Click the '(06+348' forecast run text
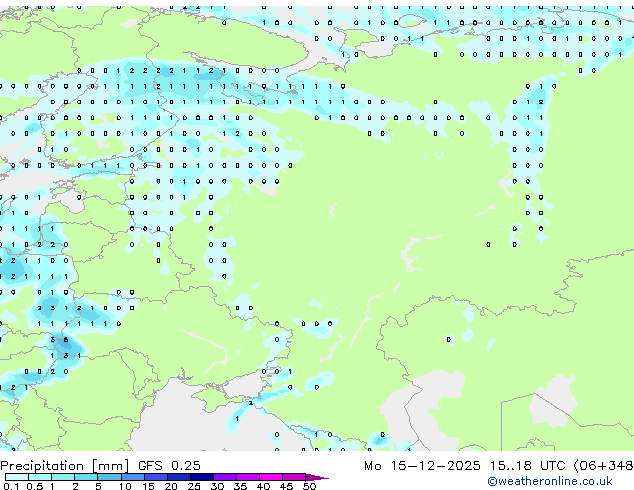Image resolution: width=634 pixels, height=490 pixels. tap(603, 466)
